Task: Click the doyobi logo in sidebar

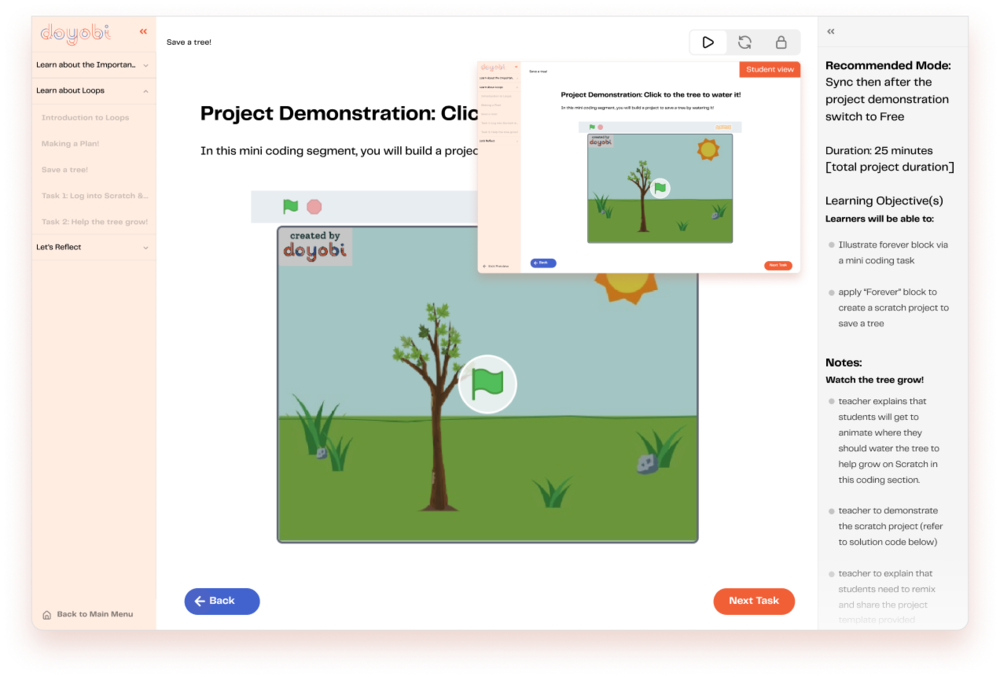Action: (x=74, y=33)
